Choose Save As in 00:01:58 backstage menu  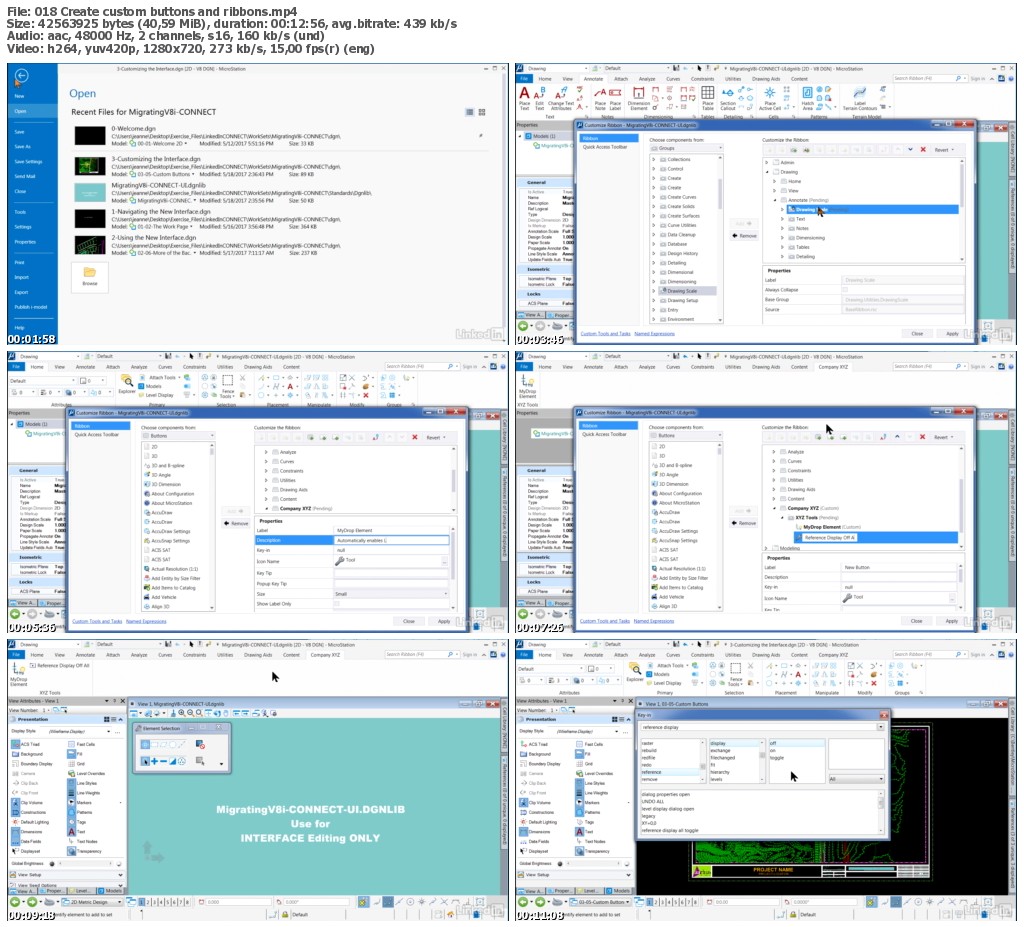22,146
